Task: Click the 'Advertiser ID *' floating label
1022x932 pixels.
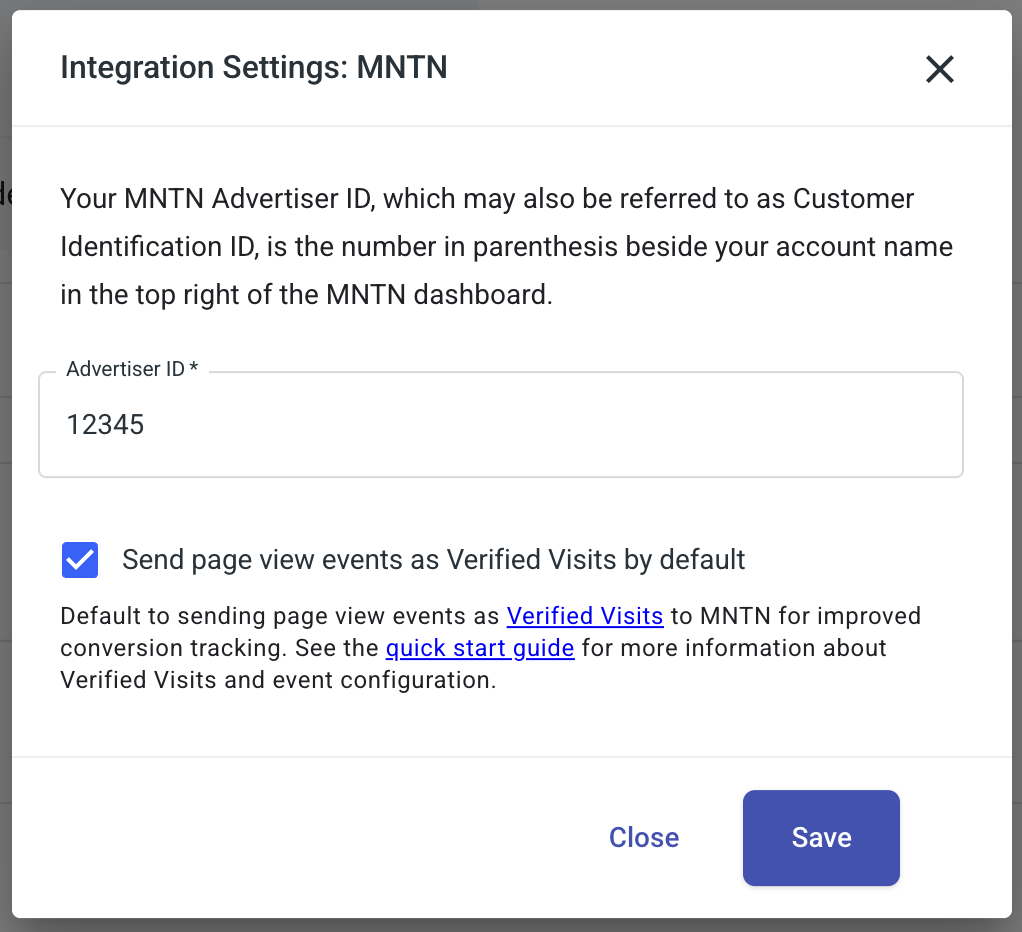Action: pos(132,369)
